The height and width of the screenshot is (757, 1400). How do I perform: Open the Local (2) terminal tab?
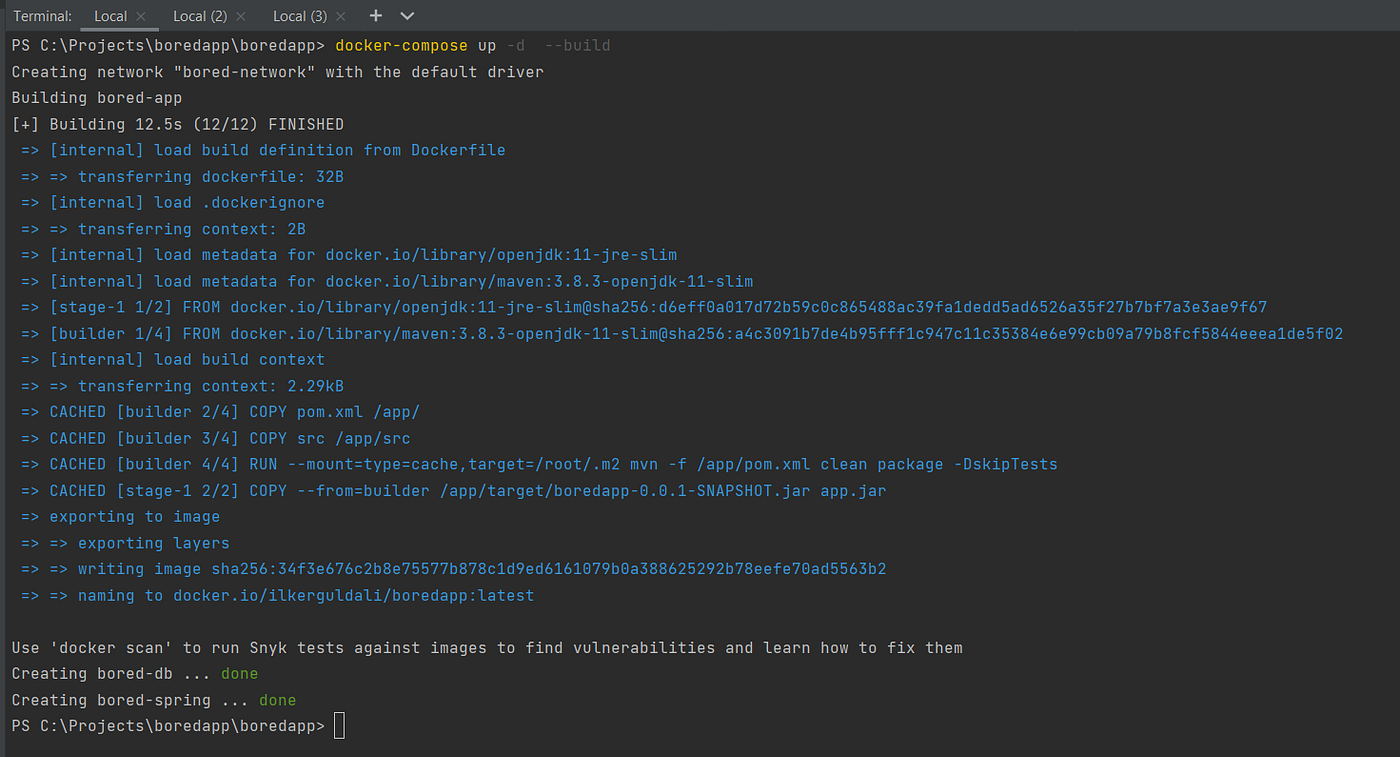pos(199,16)
